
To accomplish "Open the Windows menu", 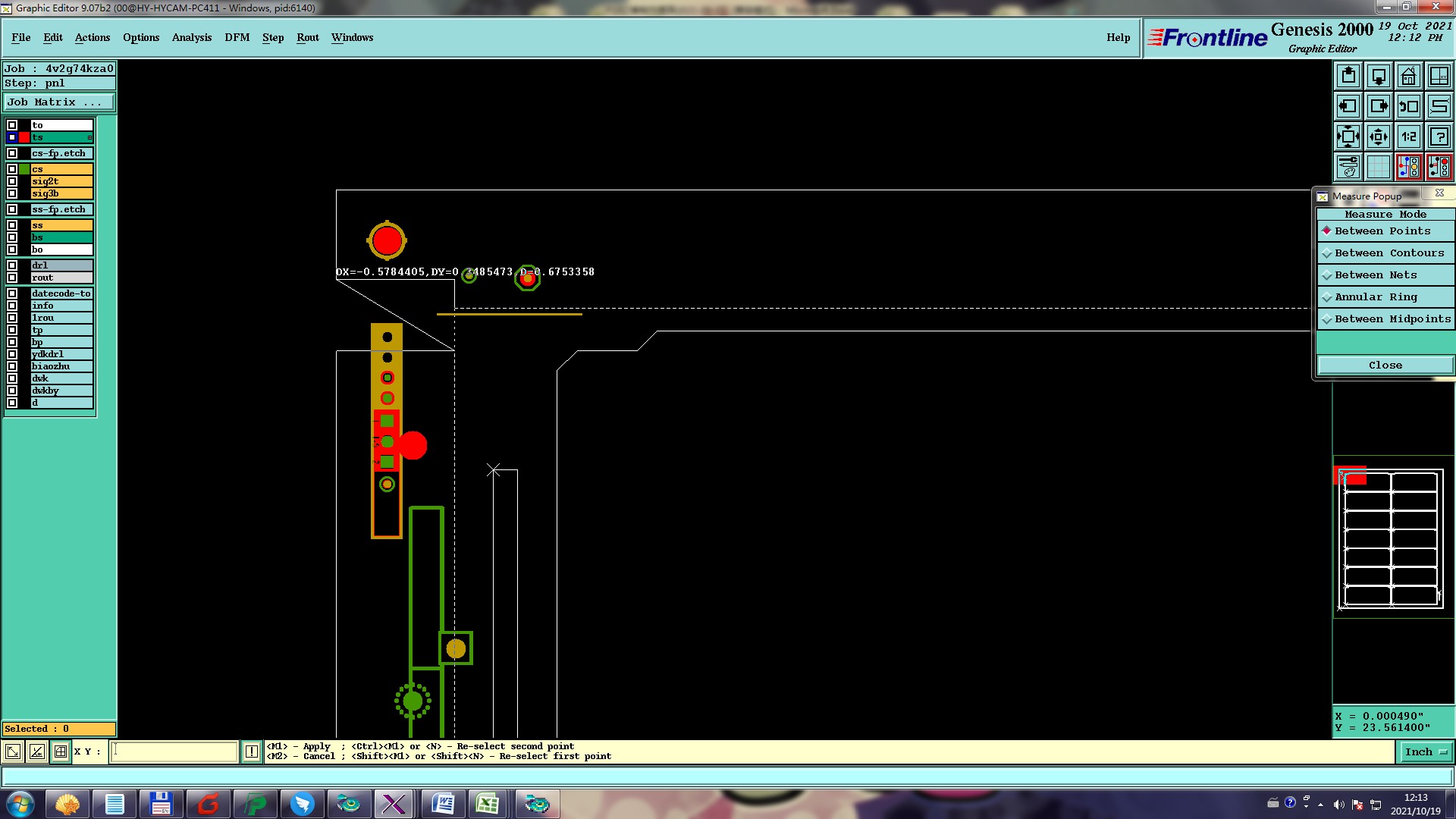I will tap(353, 37).
